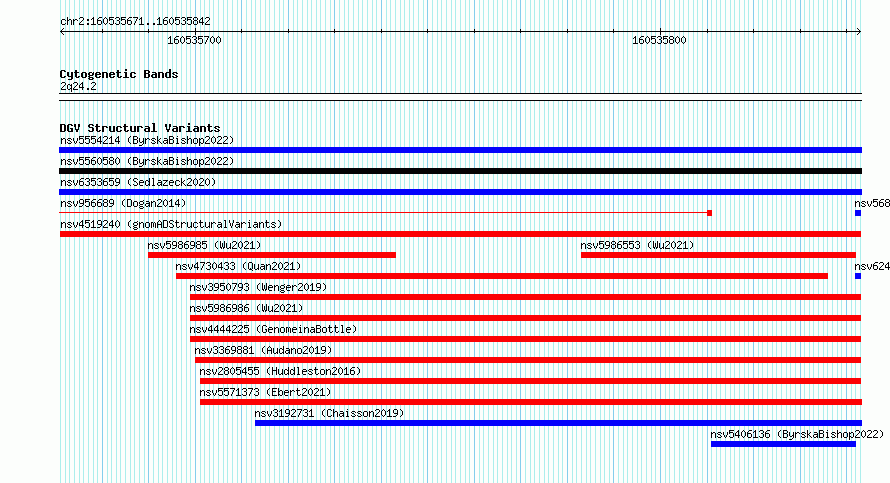Click the short blue bar under nsv5406136
The image size is (890, 483).
pos(783,444)
